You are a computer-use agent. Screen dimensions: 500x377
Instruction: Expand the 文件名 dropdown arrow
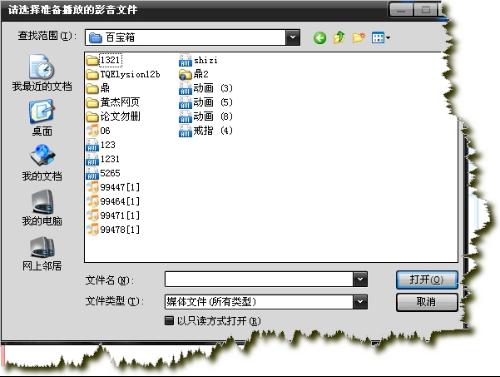click(x=360, y=279)
